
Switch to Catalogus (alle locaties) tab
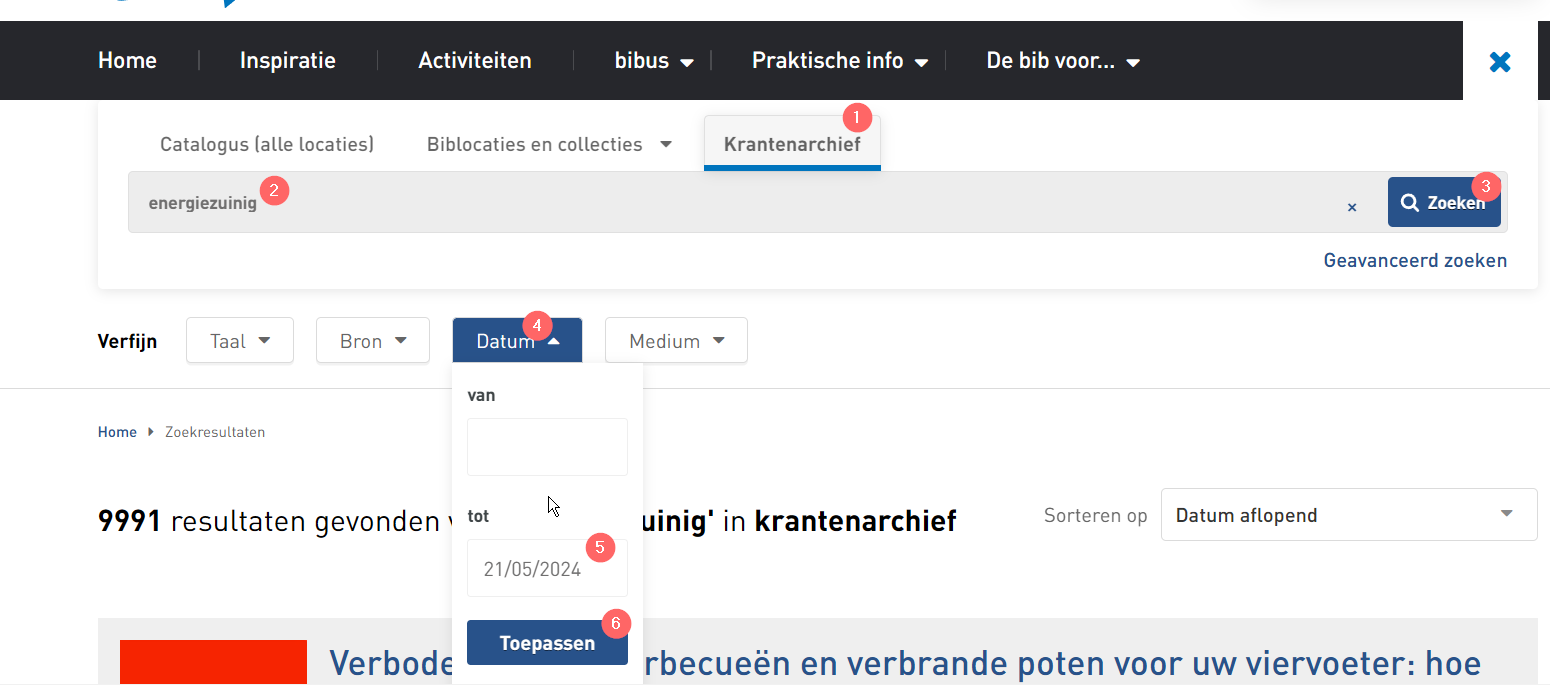pyautogui.click(x=267, y=144)
